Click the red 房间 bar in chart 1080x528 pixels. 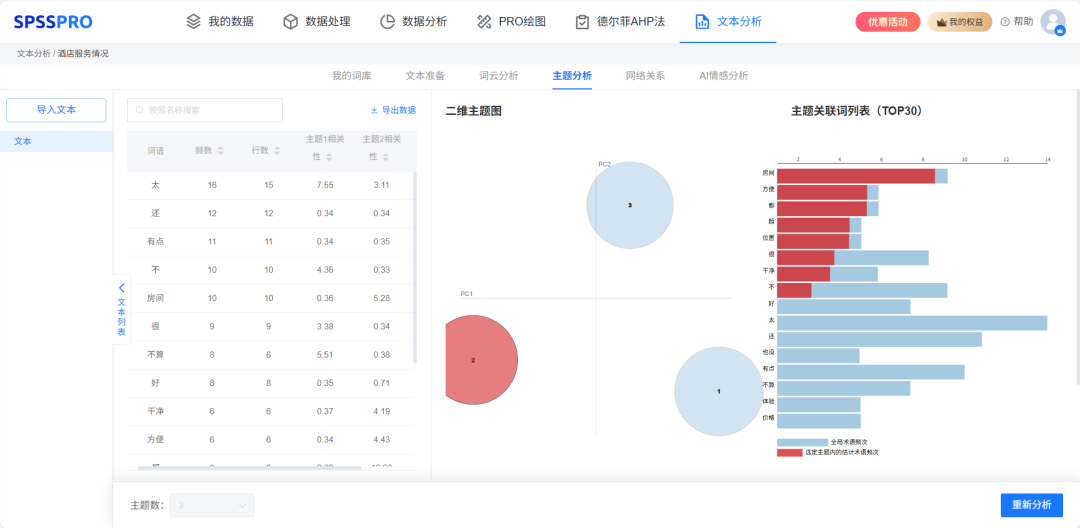pyautogui.click(x=855, y=176)
